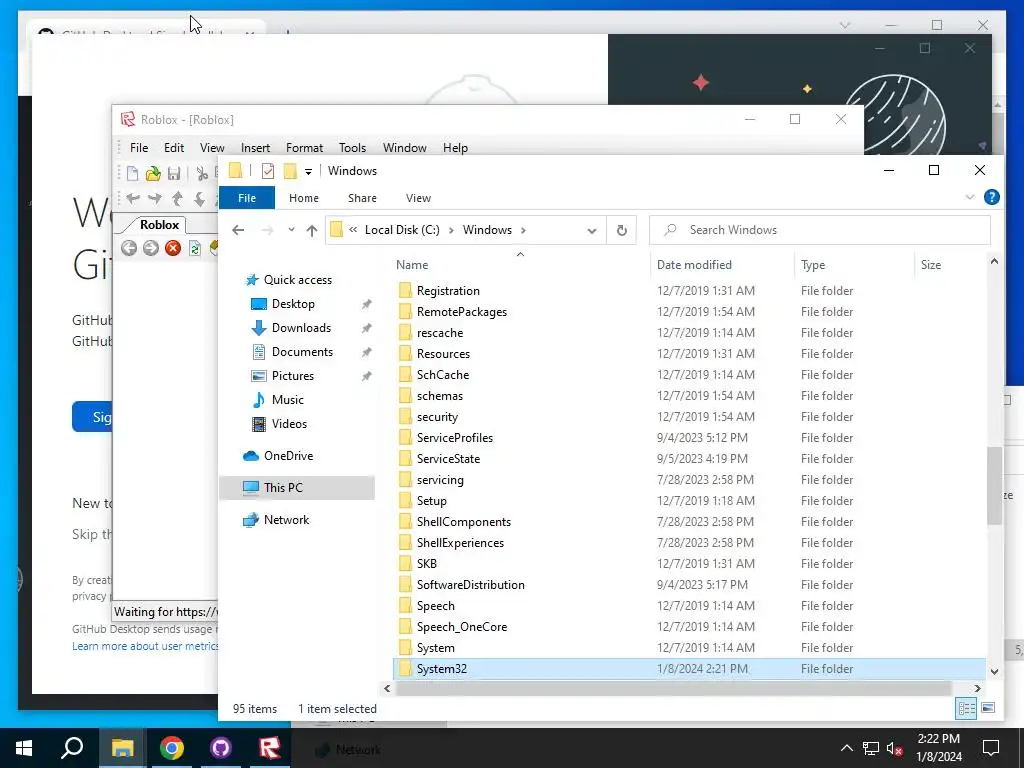Viewport: 1024px width, 768px height.
Task: Open the Explorer Home ribbon tab
Action: (x=304, y=198)
